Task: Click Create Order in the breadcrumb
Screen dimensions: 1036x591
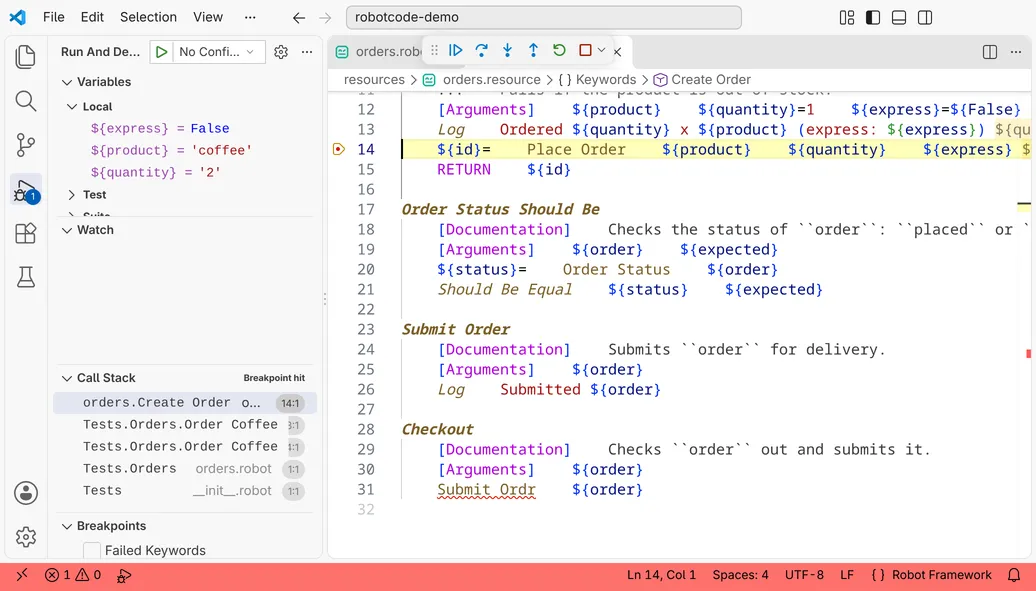Action: 711,80
